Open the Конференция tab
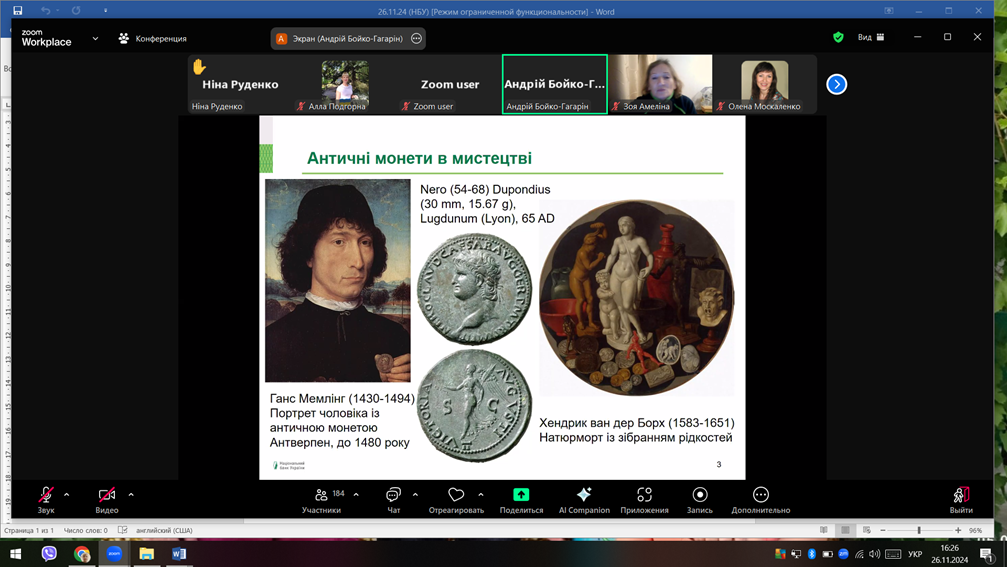 pyautogui.click(x=153, y=39)
